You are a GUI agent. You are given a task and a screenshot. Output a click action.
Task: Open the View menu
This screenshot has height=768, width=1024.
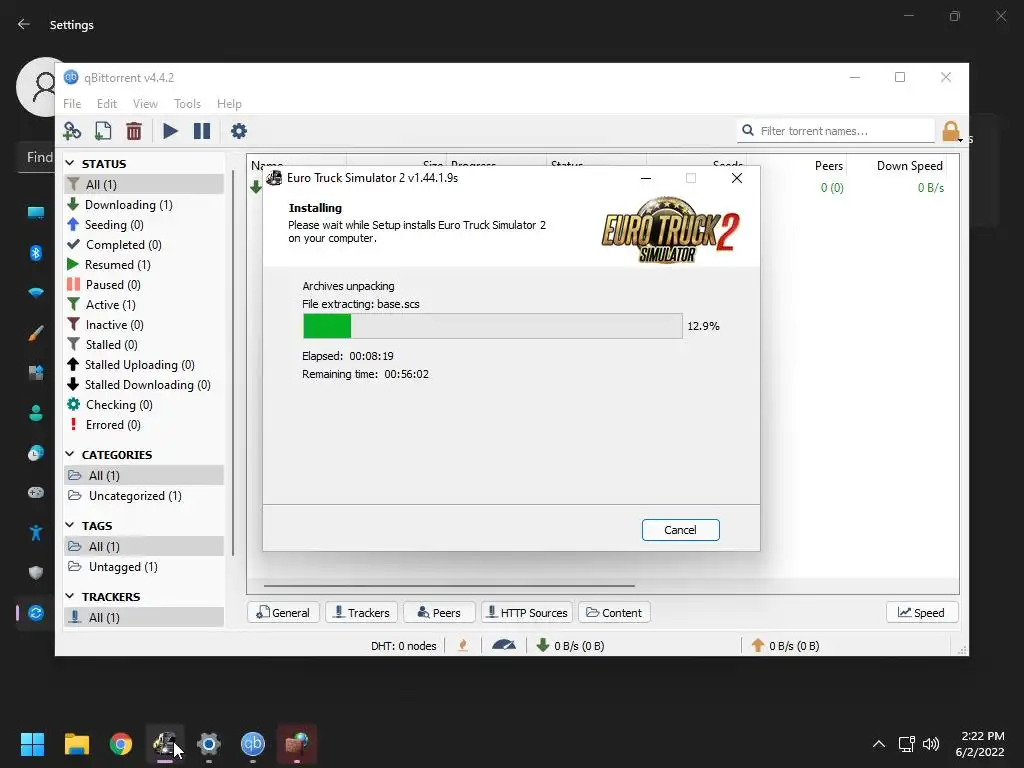(x=145, y=104)
